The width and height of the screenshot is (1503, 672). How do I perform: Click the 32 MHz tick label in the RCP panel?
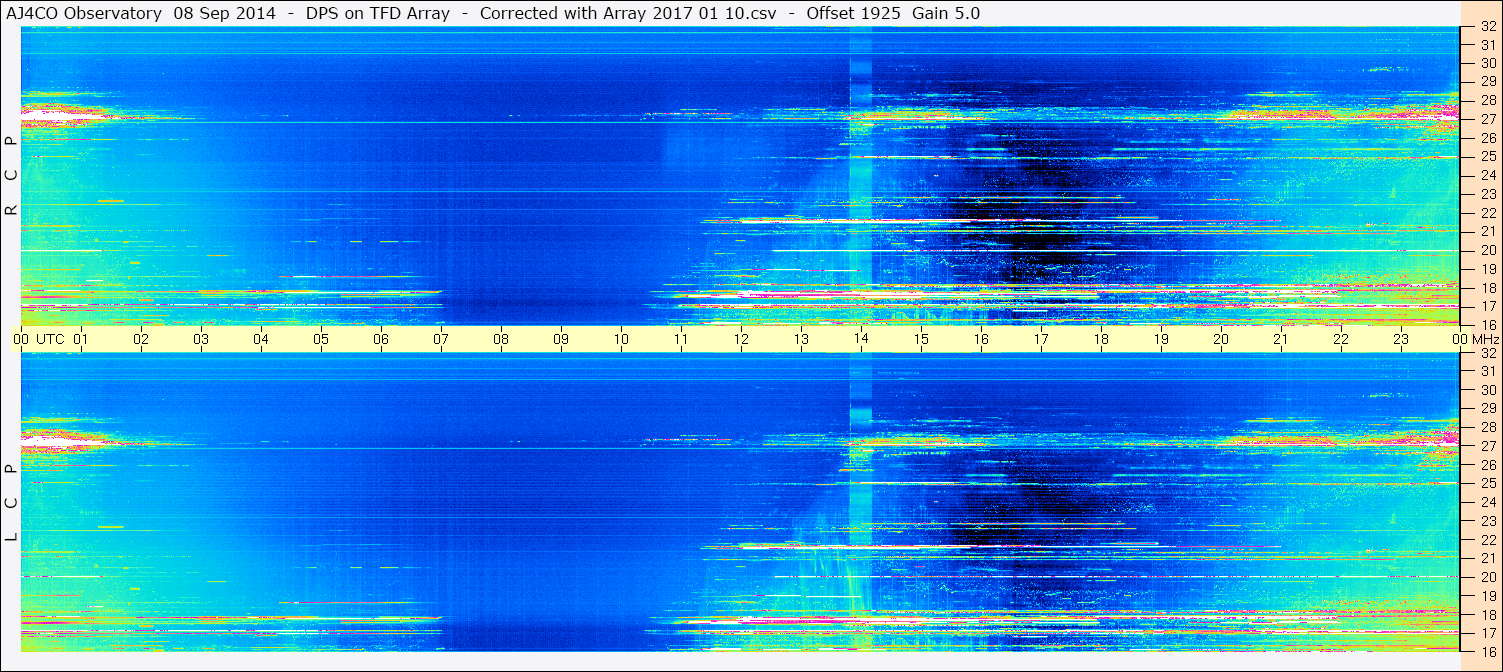1487,28
